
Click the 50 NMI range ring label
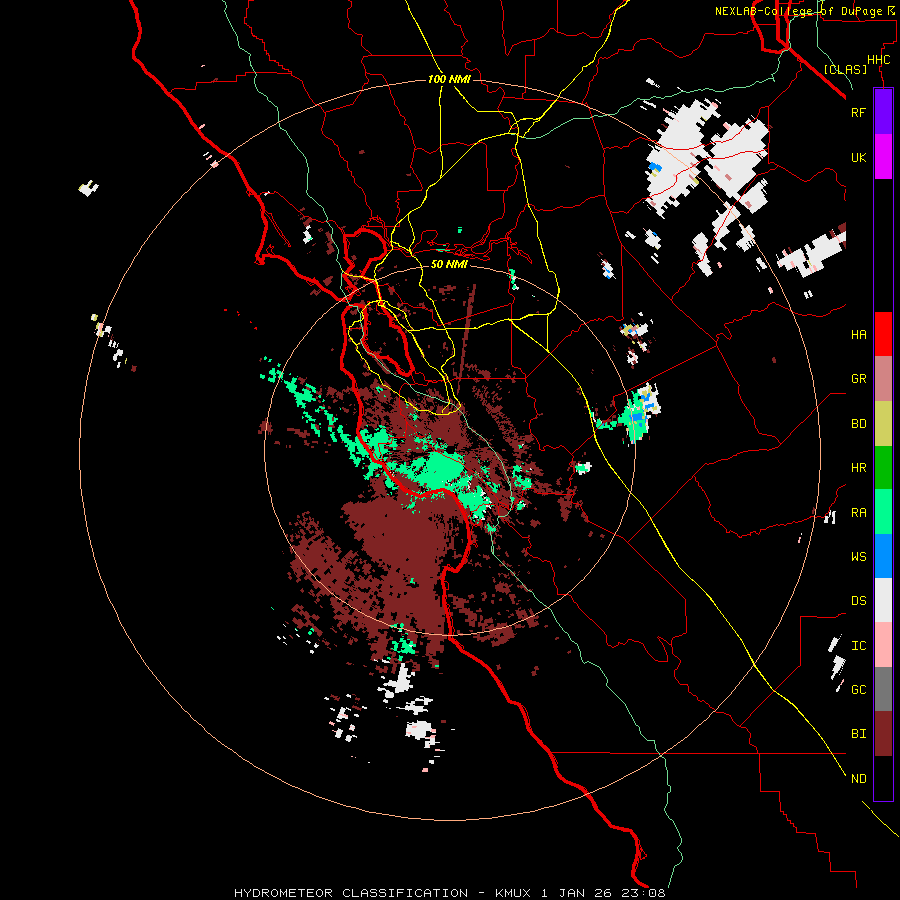(x=449, y=264)
